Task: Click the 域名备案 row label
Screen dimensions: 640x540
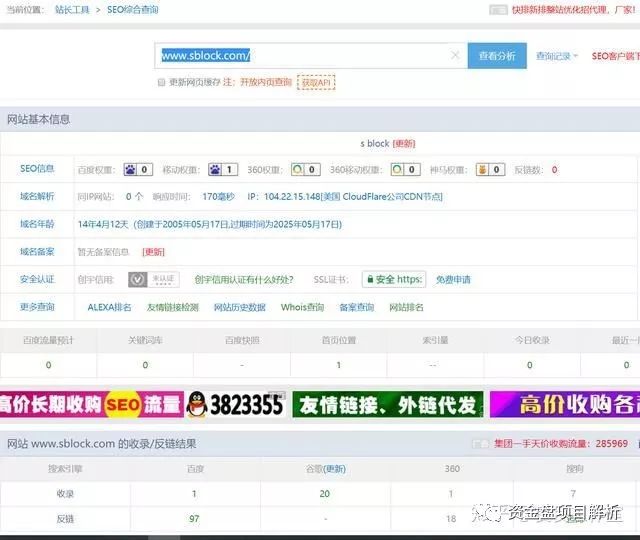Action: pos(37,252)
